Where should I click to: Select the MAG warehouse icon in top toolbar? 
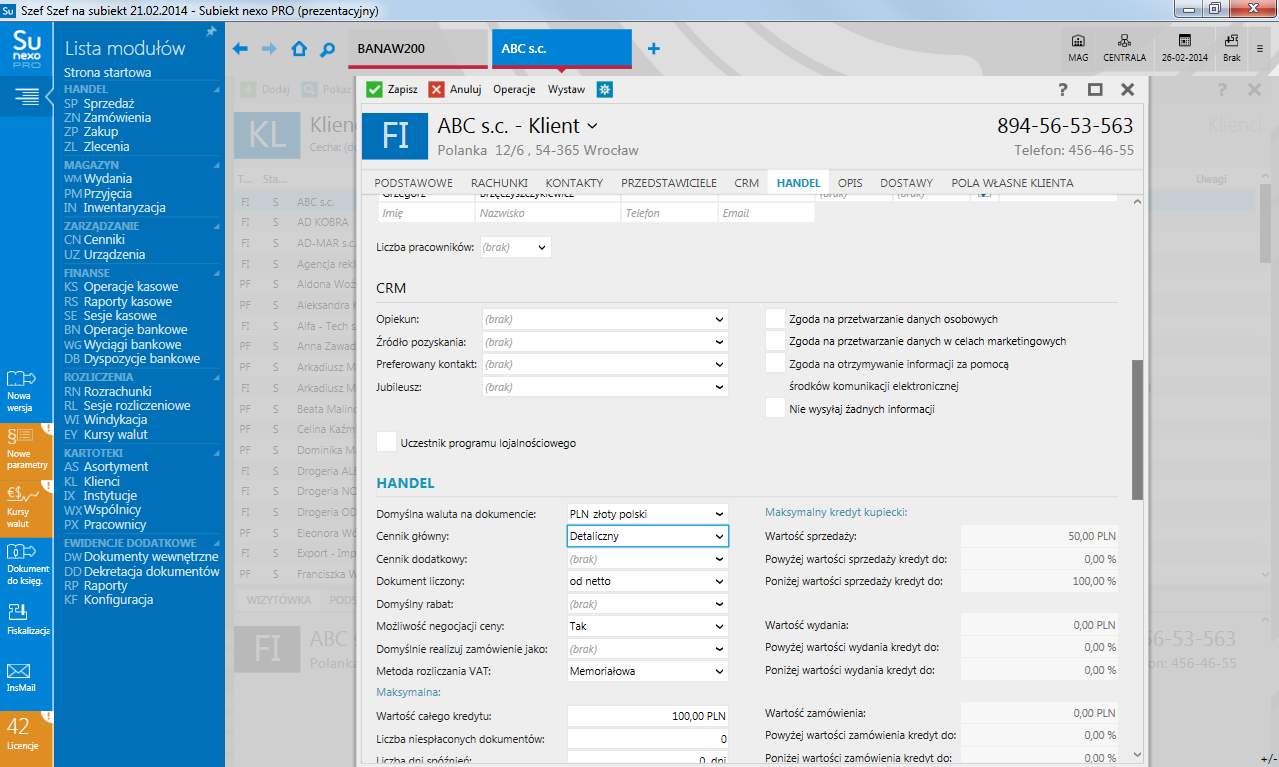[x=1077, y=48]
